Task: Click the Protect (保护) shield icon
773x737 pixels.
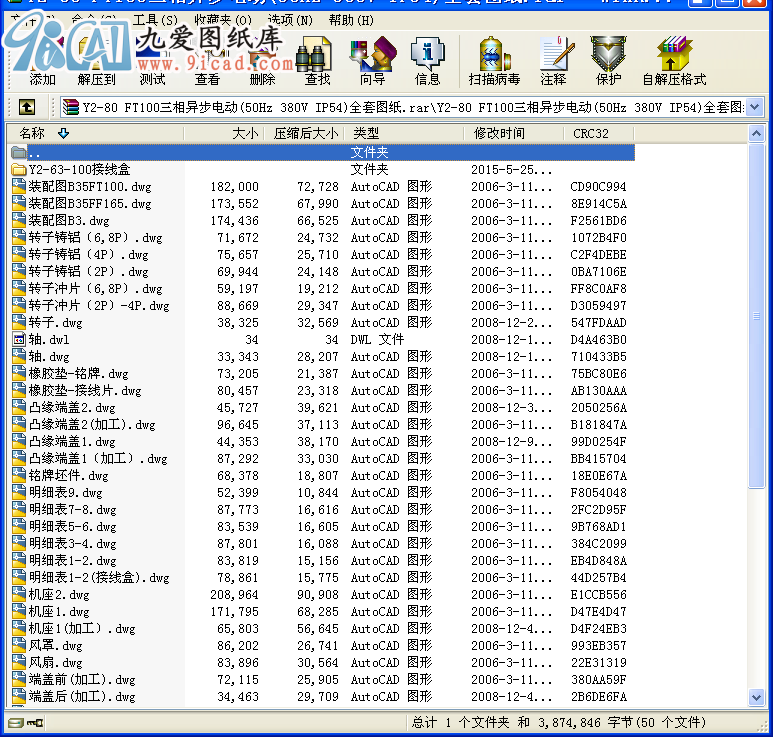Action: click(x=608, y=61)
